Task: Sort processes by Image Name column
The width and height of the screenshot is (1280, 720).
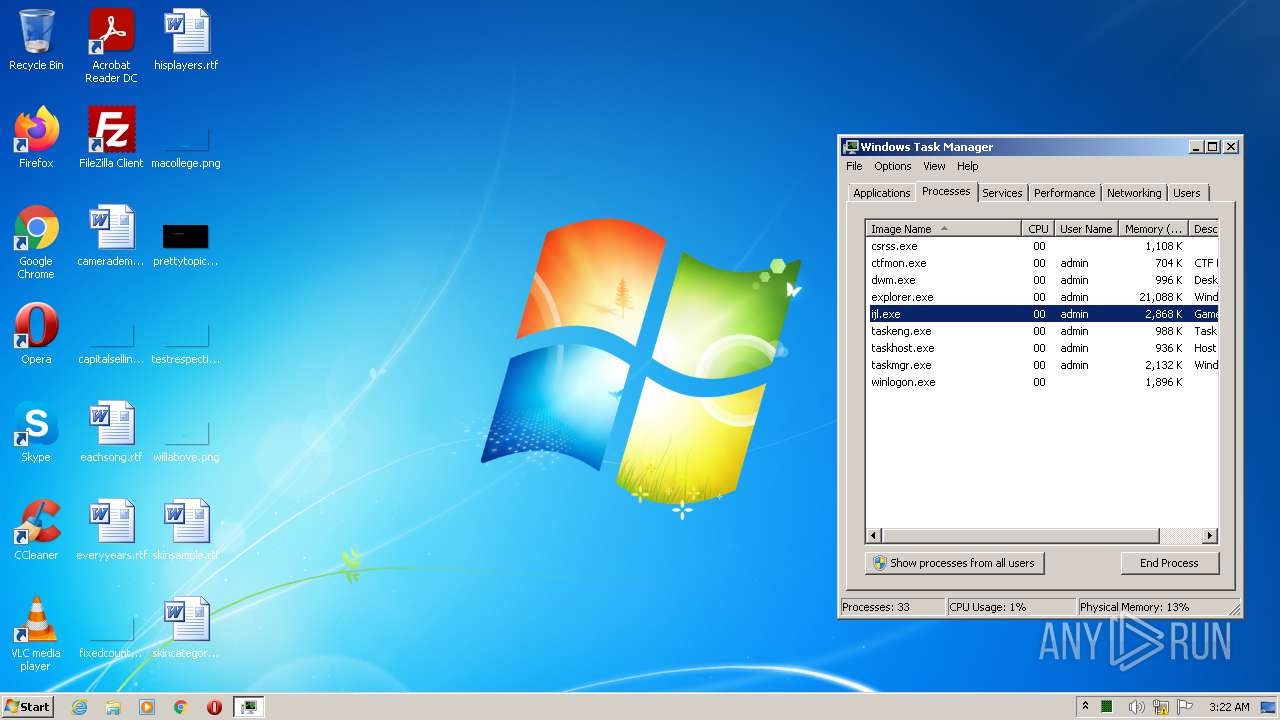Action: (x=943, y=229)
